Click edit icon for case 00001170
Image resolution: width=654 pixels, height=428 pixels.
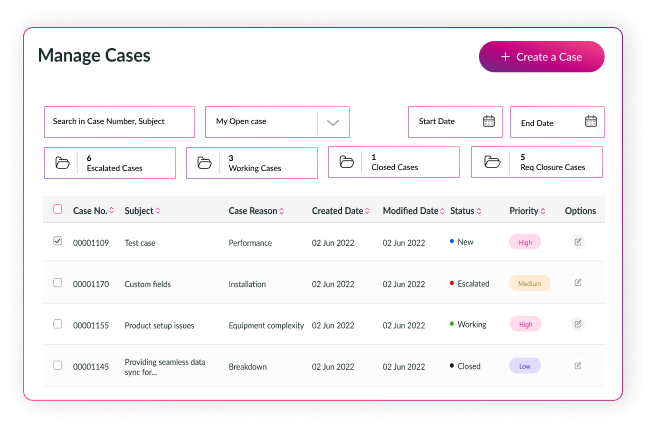coord(578,283)
